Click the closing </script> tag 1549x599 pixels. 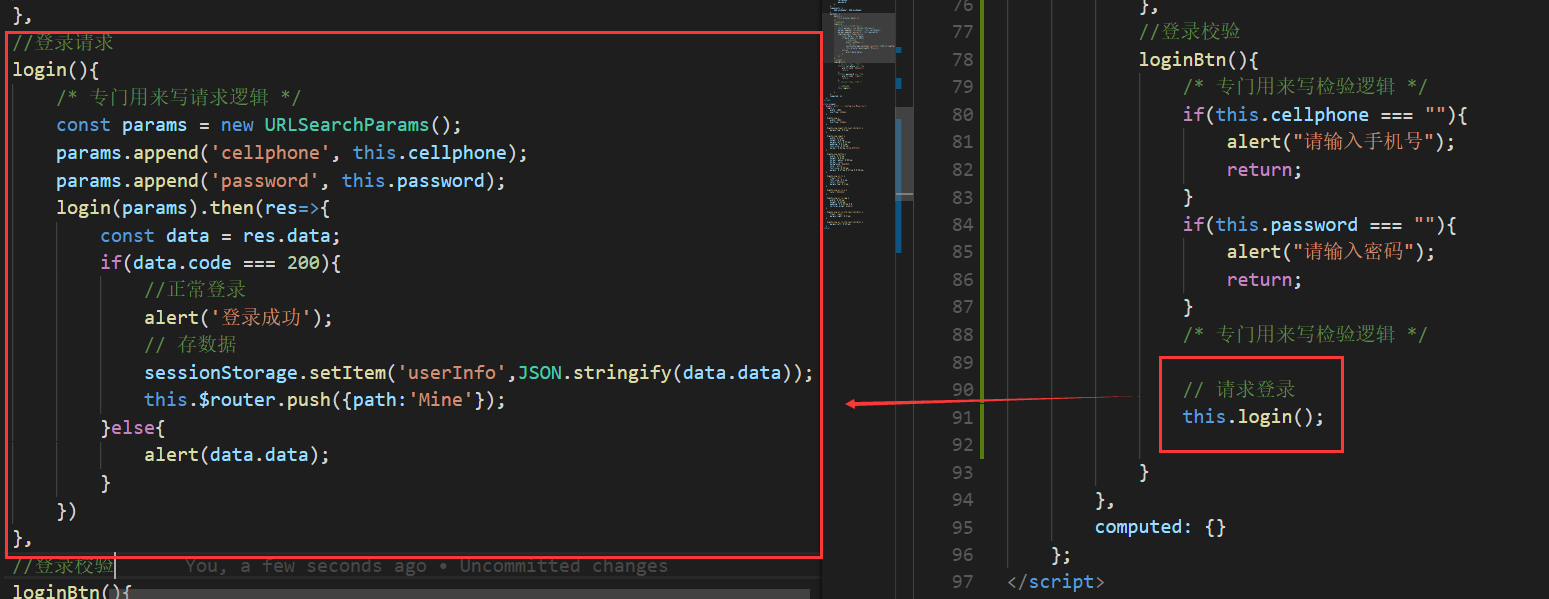click(1055, 581)
